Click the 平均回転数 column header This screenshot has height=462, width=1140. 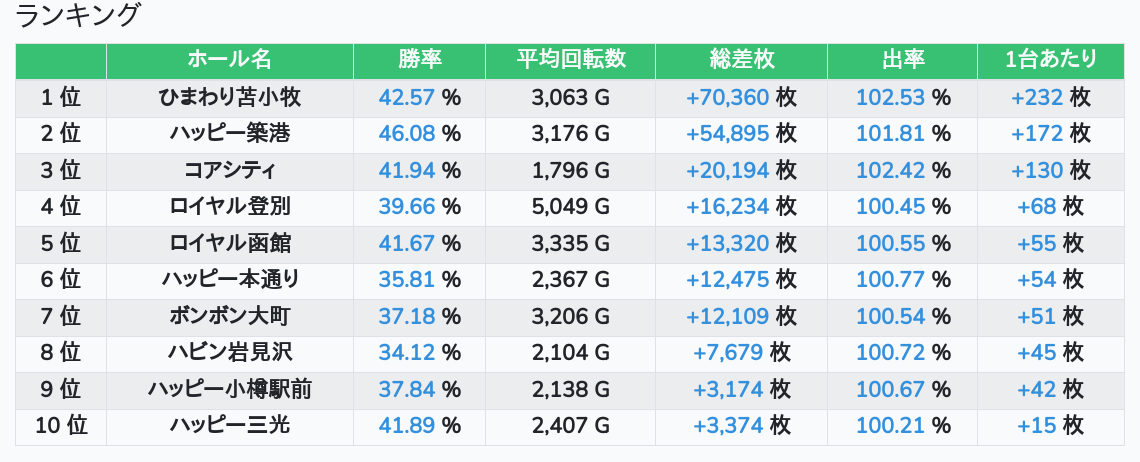point(570,60)
